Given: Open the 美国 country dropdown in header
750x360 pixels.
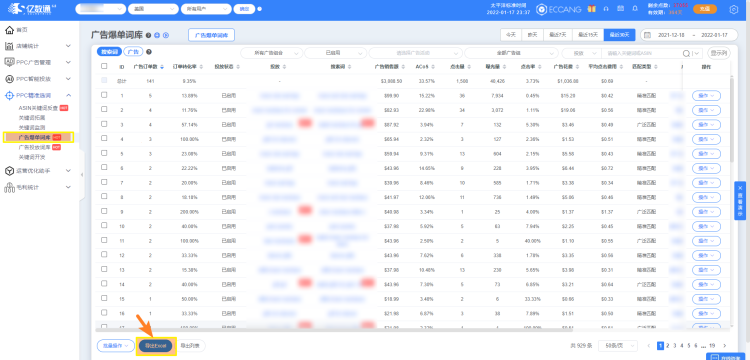Looking at the screenshot, I should click(154, 9).
